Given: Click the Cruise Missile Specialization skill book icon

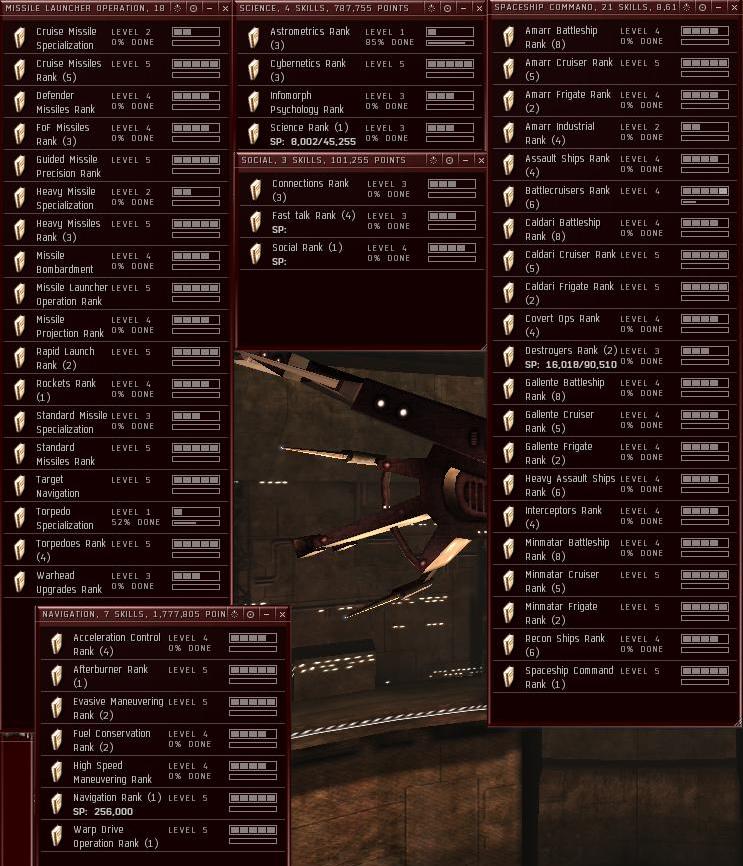Looking at the screenshot, I should coord(20,38).
